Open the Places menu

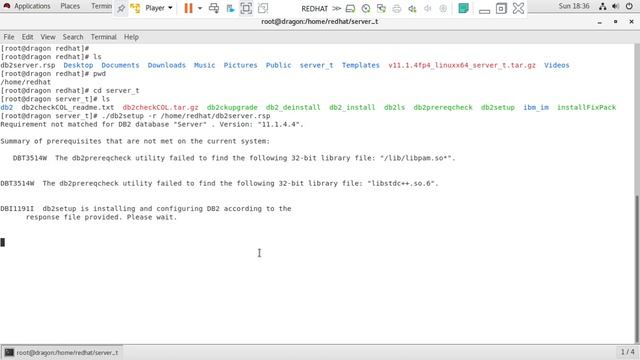(x=70, y=6)
